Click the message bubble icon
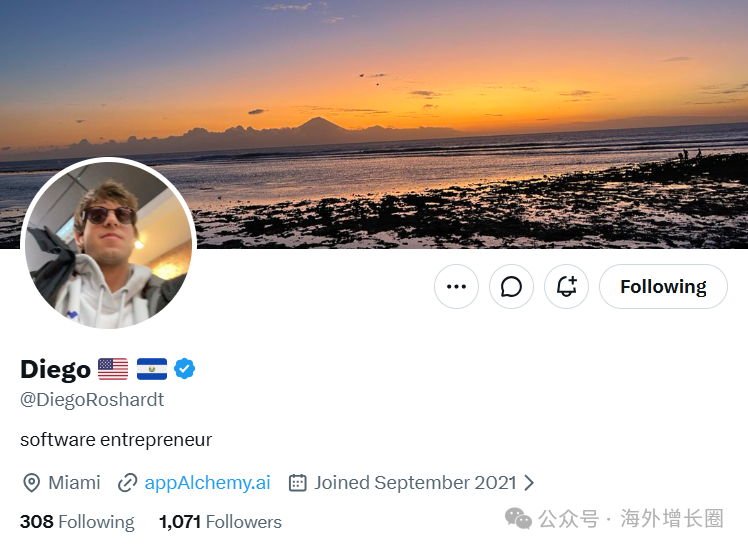Image resolution: width=748 pixels, height=549 pixels. [511, 287]
